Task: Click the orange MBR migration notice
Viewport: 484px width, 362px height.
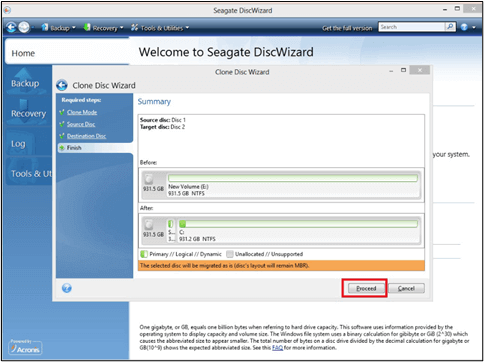Action: [281, 266]
